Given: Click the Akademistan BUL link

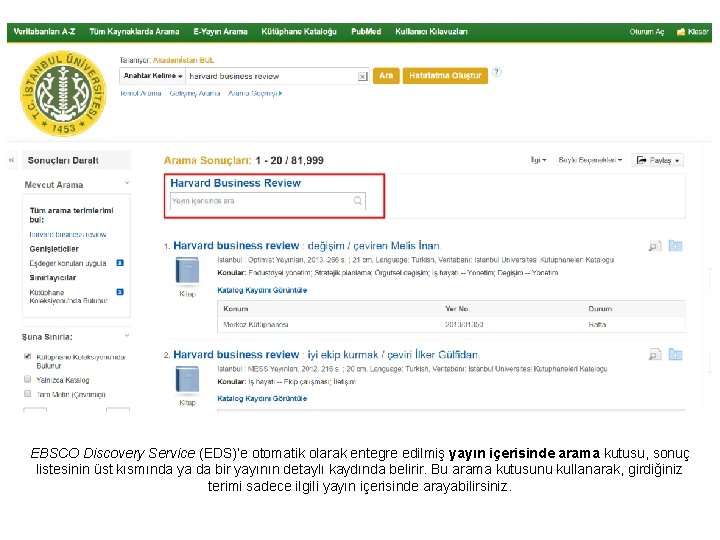Looking at the screenshot, I should [183, 60].
